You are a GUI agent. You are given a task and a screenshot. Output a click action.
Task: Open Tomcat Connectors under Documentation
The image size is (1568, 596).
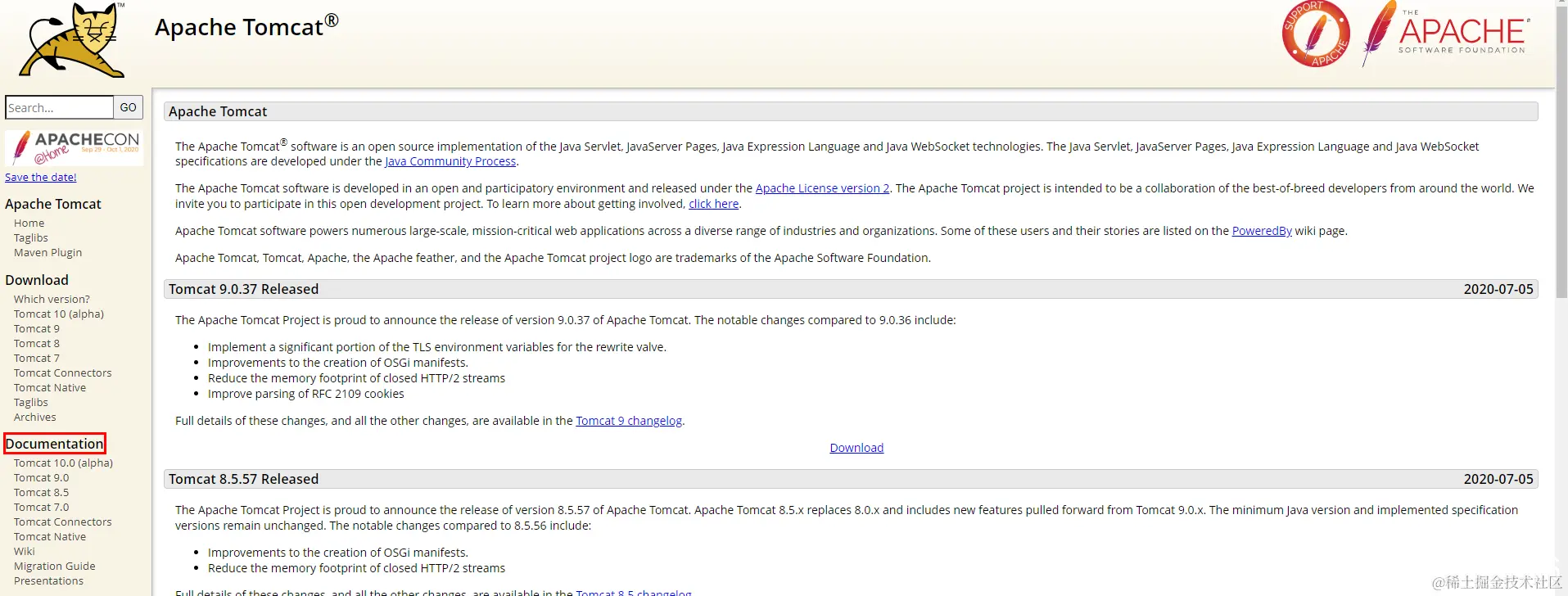pos(63,521)
